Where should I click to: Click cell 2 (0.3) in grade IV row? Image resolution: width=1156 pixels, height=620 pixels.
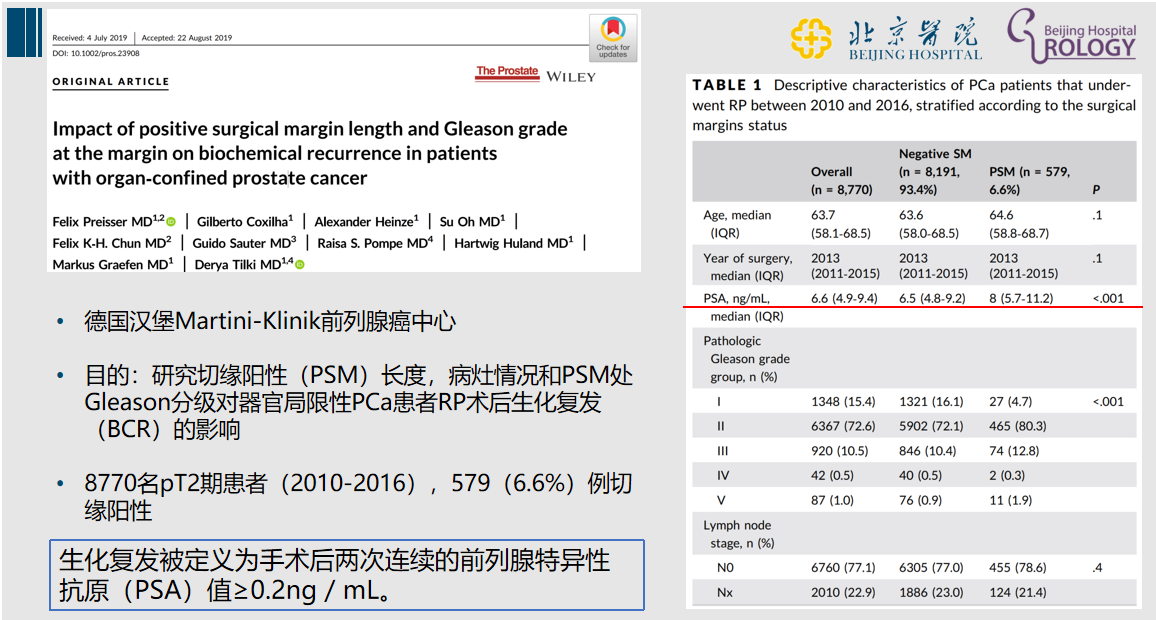pos(1007,476)
